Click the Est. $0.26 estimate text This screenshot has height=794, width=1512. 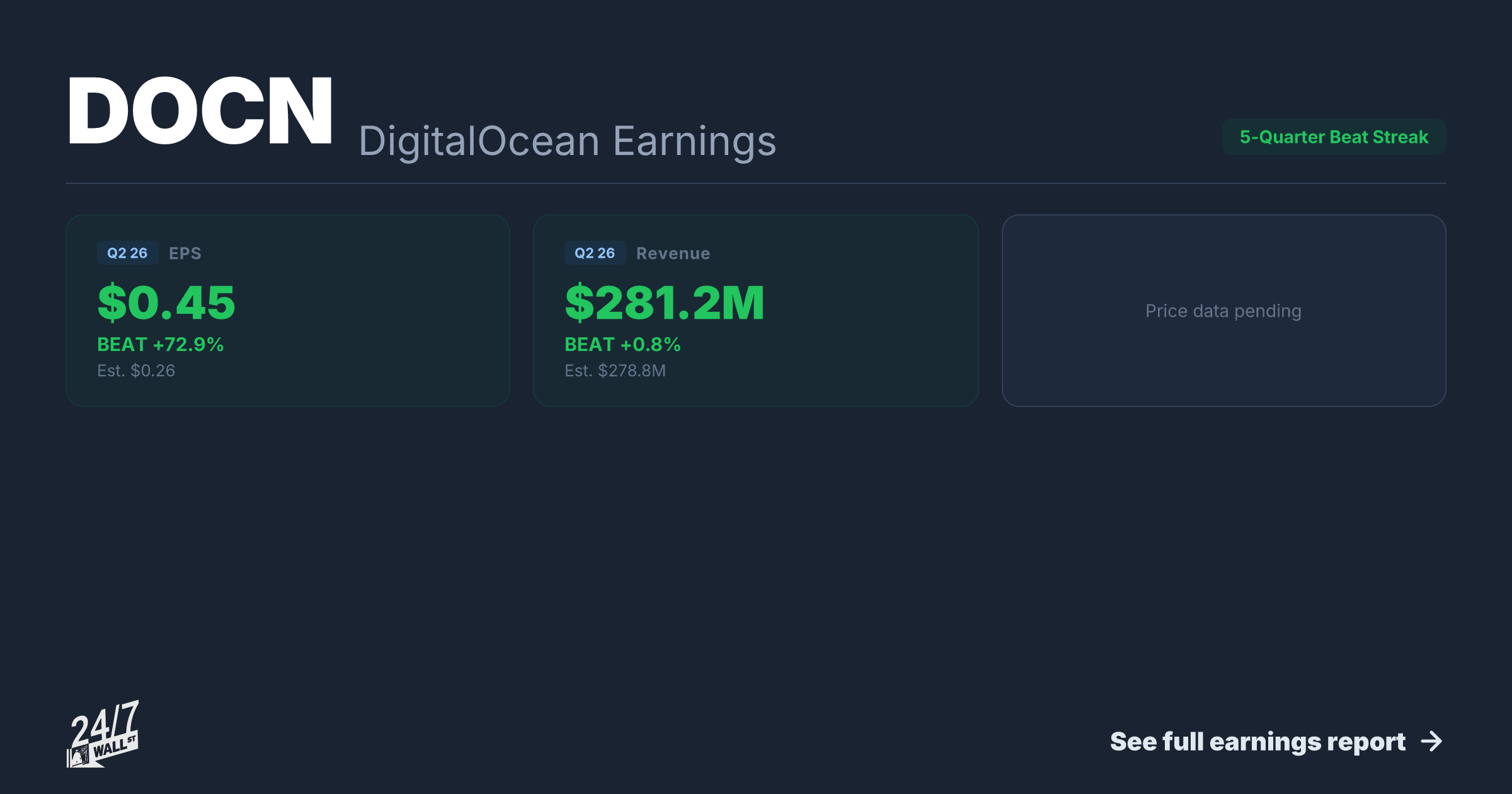[136, 371]
